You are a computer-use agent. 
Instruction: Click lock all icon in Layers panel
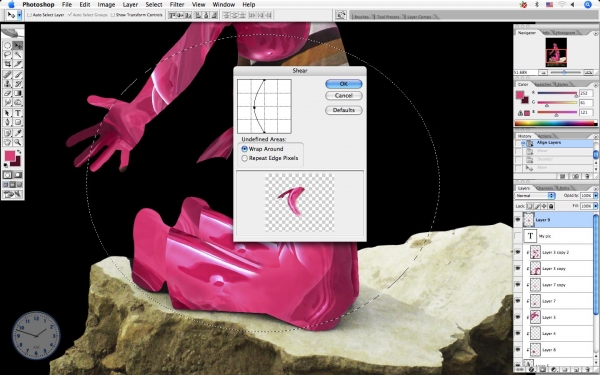(551, 206)
